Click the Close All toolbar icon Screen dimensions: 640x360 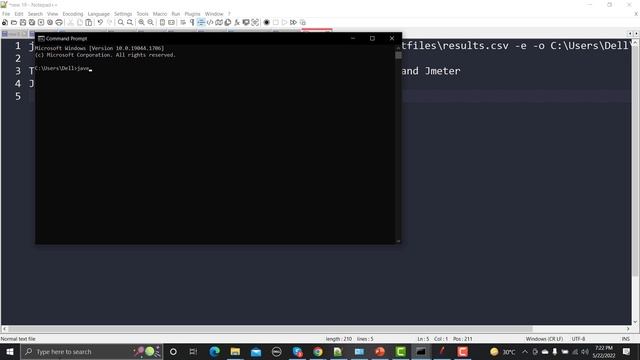(50, 22)
